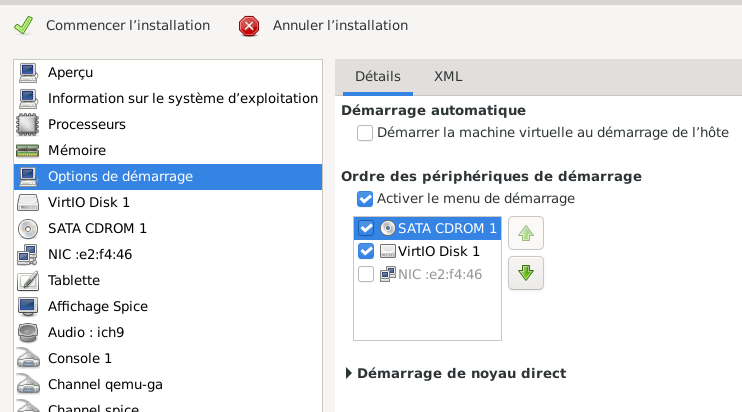Screen dimensions: 742x412
Task: Select the Processeurs chip icon in sidebar
Action: (28, 124)
